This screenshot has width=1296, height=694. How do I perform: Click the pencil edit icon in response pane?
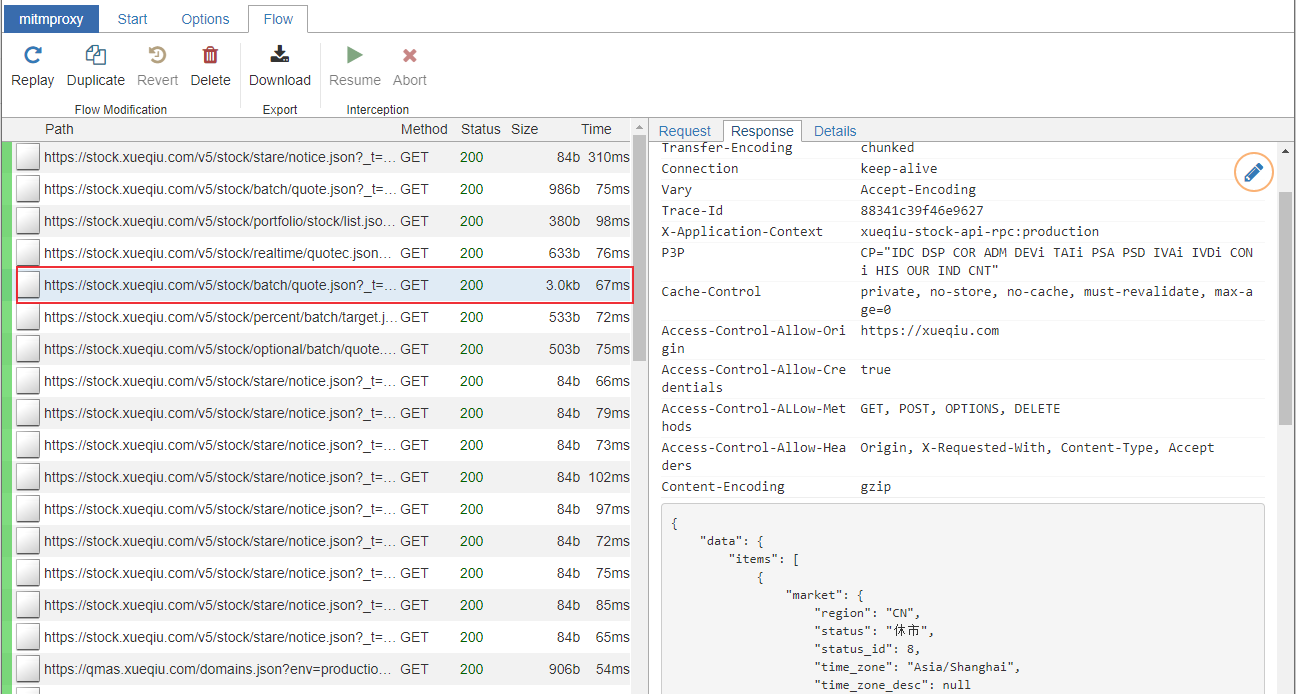coord(1253,173)
